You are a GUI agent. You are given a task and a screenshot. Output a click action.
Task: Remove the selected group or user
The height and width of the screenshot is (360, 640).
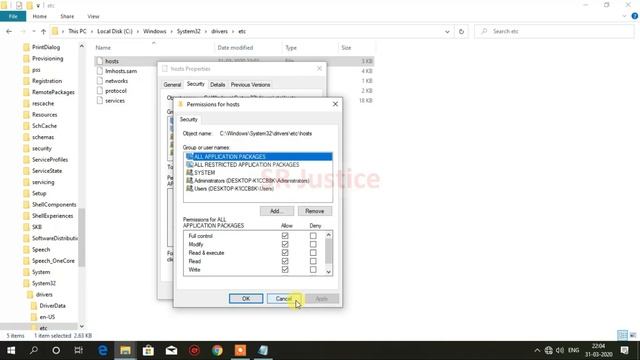pyautogui.click(x=315, y=211)
